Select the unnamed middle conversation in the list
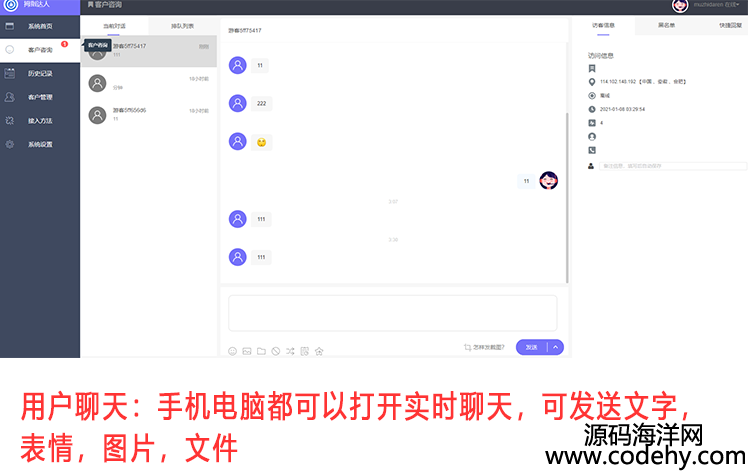Viewport: 750px width, 476px height. click(149, 83)
